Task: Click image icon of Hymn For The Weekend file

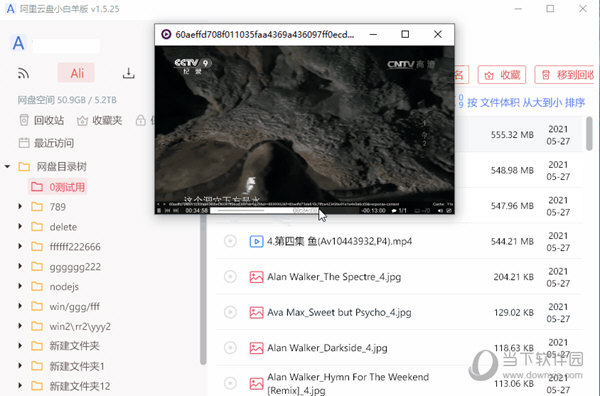Action: pos(256,383)
